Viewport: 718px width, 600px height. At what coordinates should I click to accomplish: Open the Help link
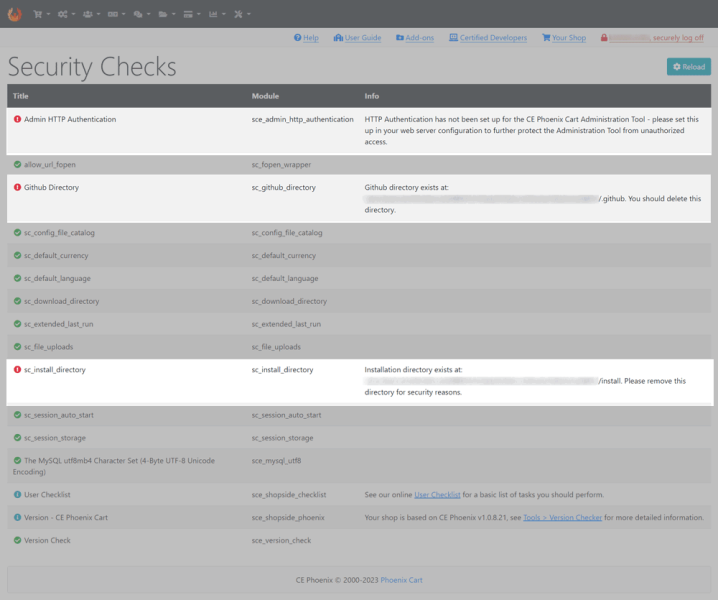(x=306, y=38)
